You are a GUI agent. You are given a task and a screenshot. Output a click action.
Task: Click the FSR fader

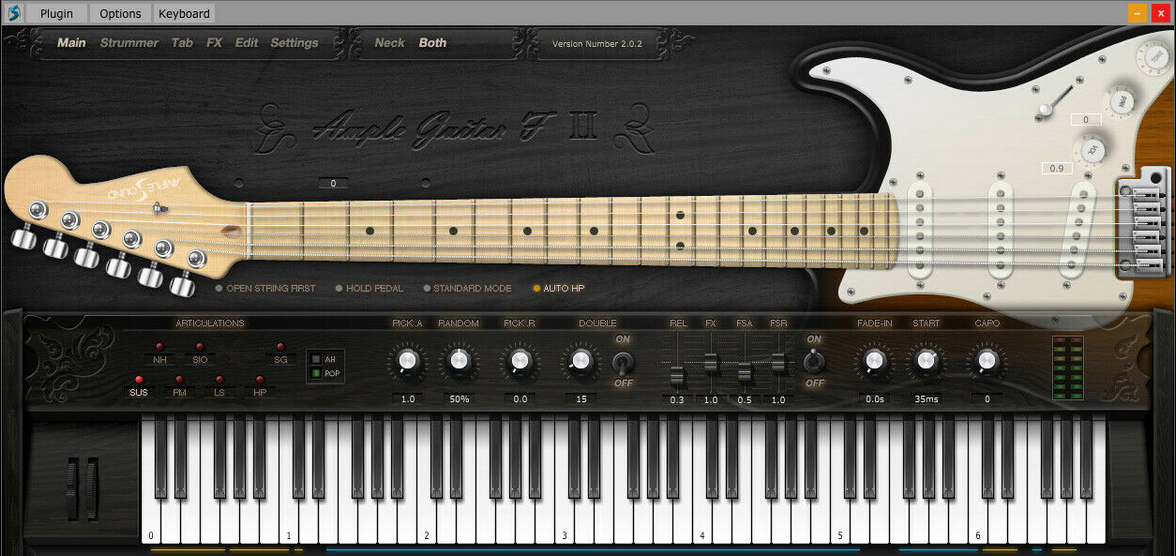coord(778,362)
